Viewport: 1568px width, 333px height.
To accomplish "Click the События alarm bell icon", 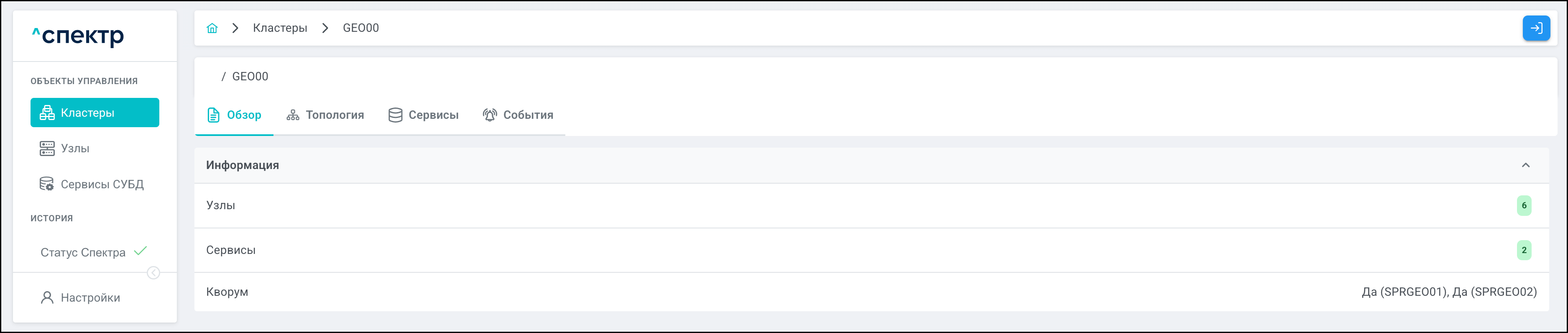I will (x=489, y=115).
